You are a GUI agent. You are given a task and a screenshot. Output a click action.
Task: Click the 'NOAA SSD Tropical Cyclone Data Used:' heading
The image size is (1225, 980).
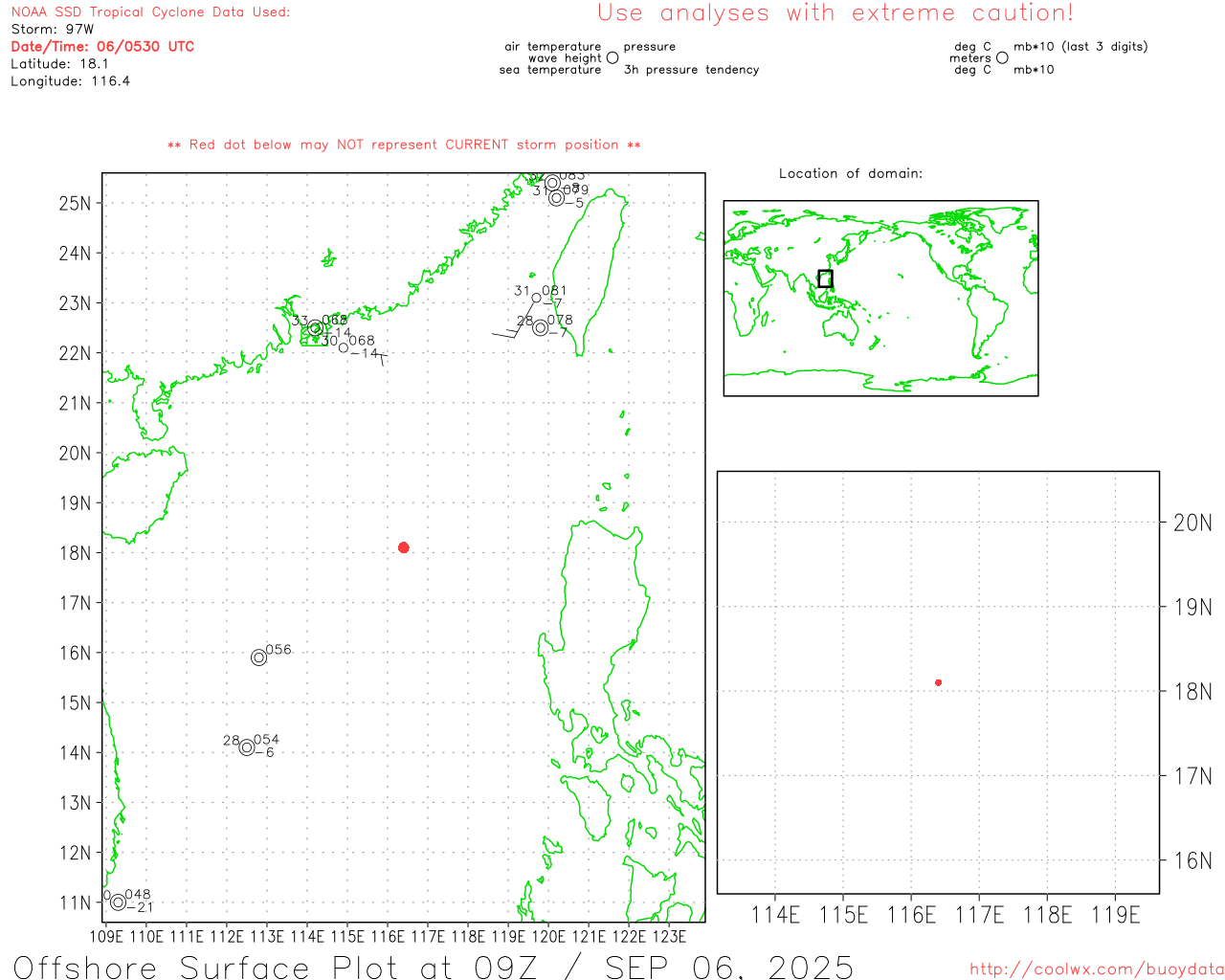click(x=150, y=12)
